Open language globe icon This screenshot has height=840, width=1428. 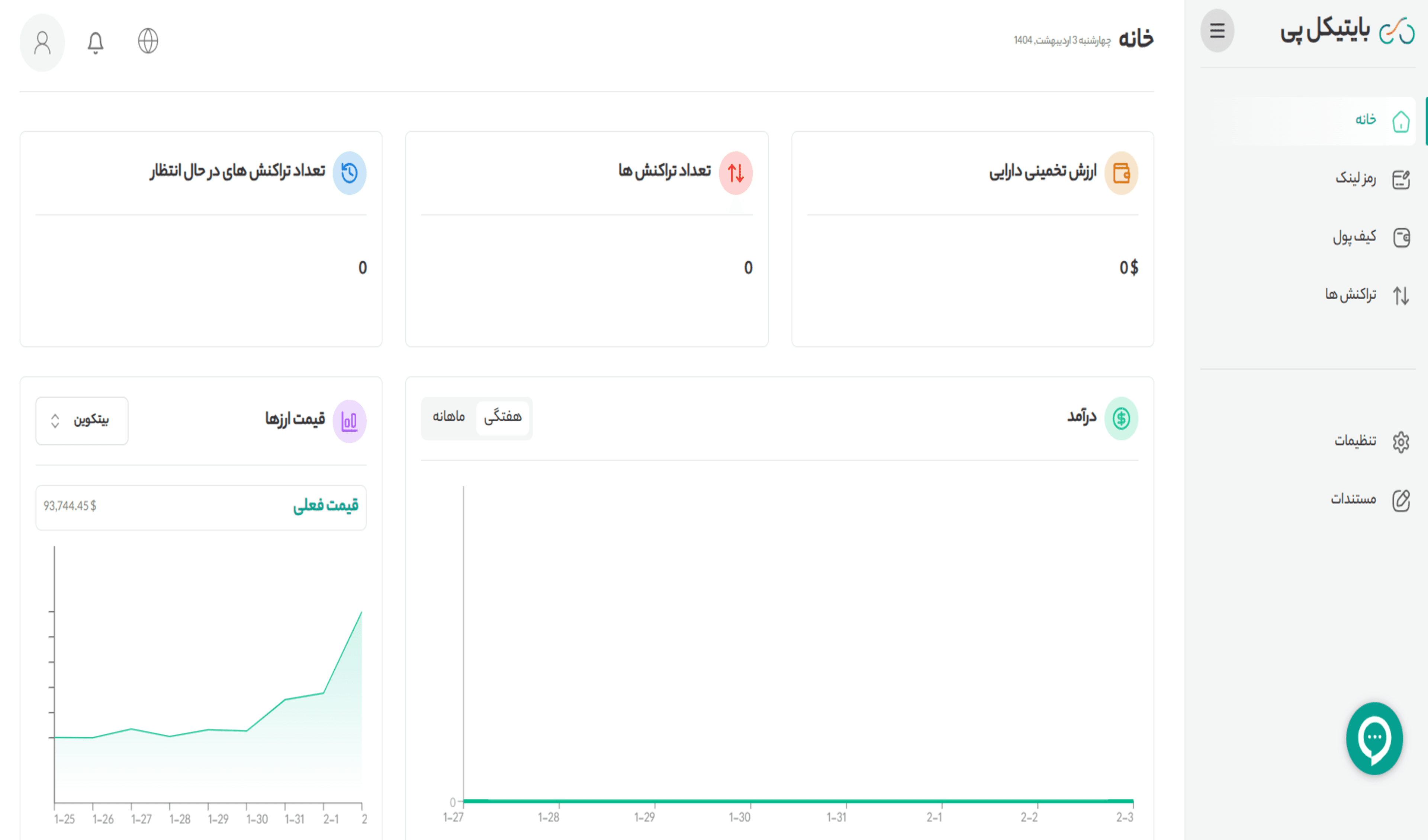point(148,41)
